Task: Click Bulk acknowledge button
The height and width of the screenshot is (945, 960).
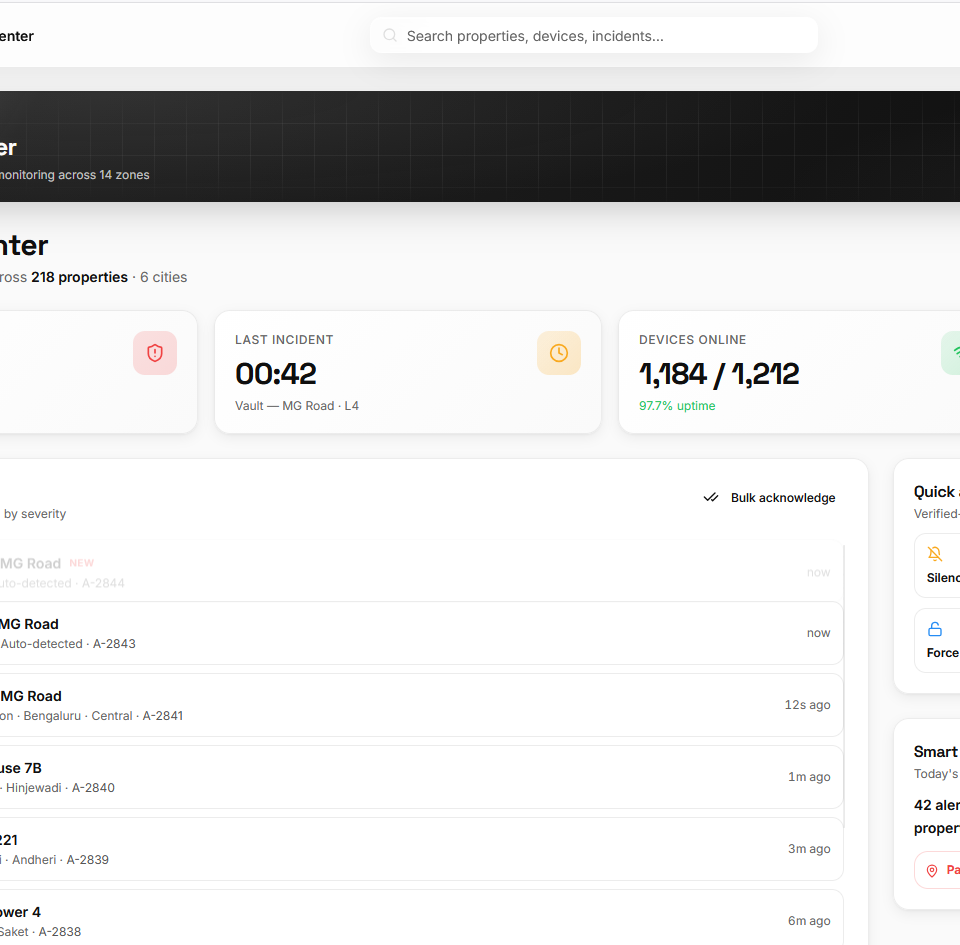Action: click(x=770, y=498)
